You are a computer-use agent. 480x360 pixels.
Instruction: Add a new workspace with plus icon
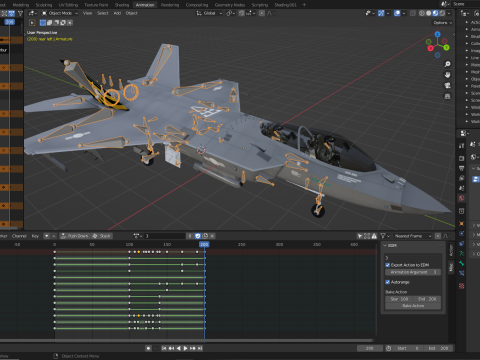(x=304, y=5)
